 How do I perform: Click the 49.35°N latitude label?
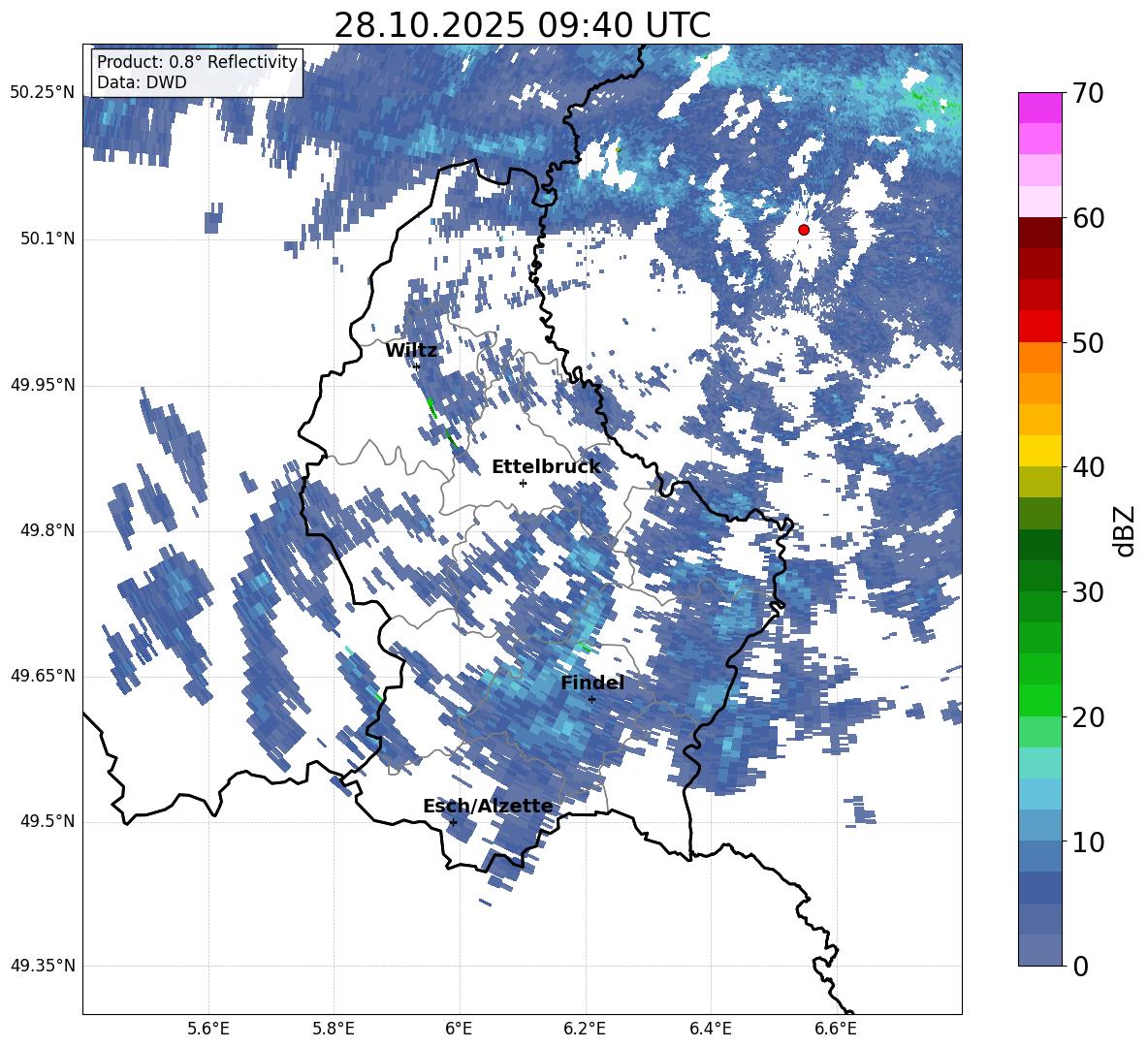click(43, 966)
